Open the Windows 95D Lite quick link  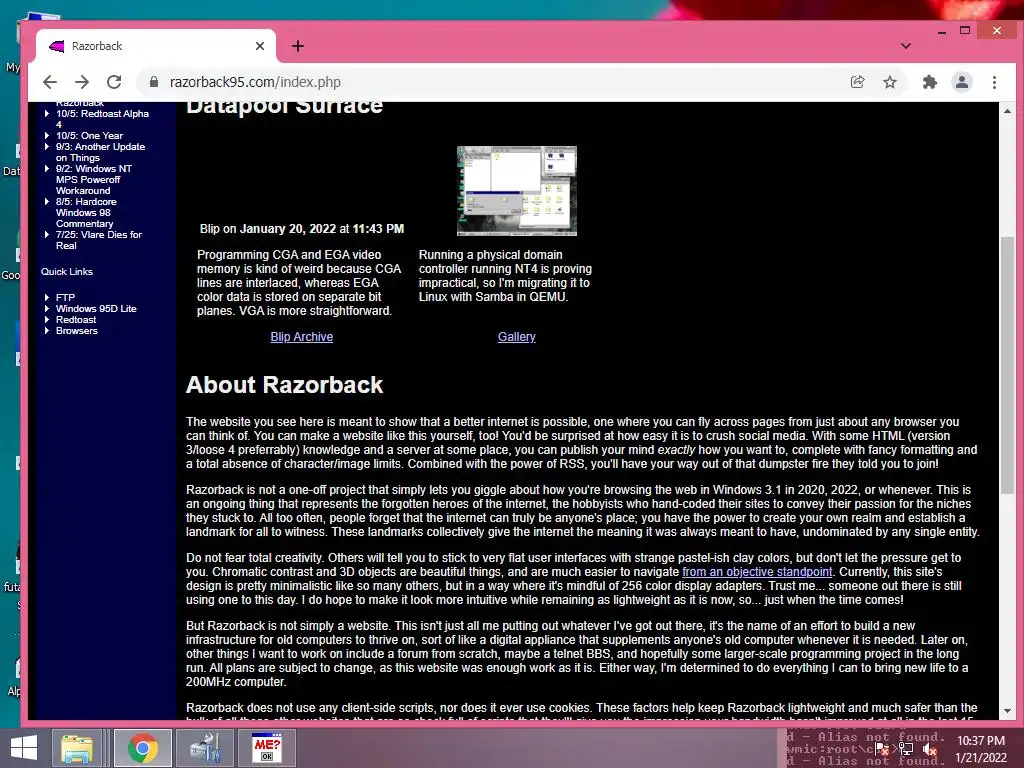[96, 308]
